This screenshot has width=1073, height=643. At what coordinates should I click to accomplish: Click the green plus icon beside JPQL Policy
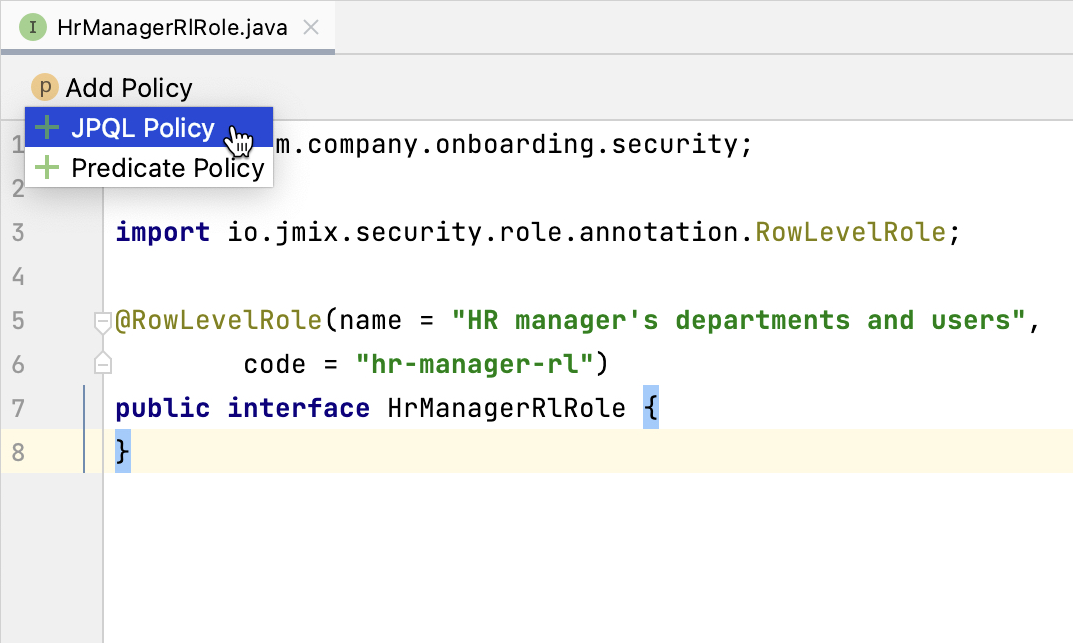coord(47,128)
